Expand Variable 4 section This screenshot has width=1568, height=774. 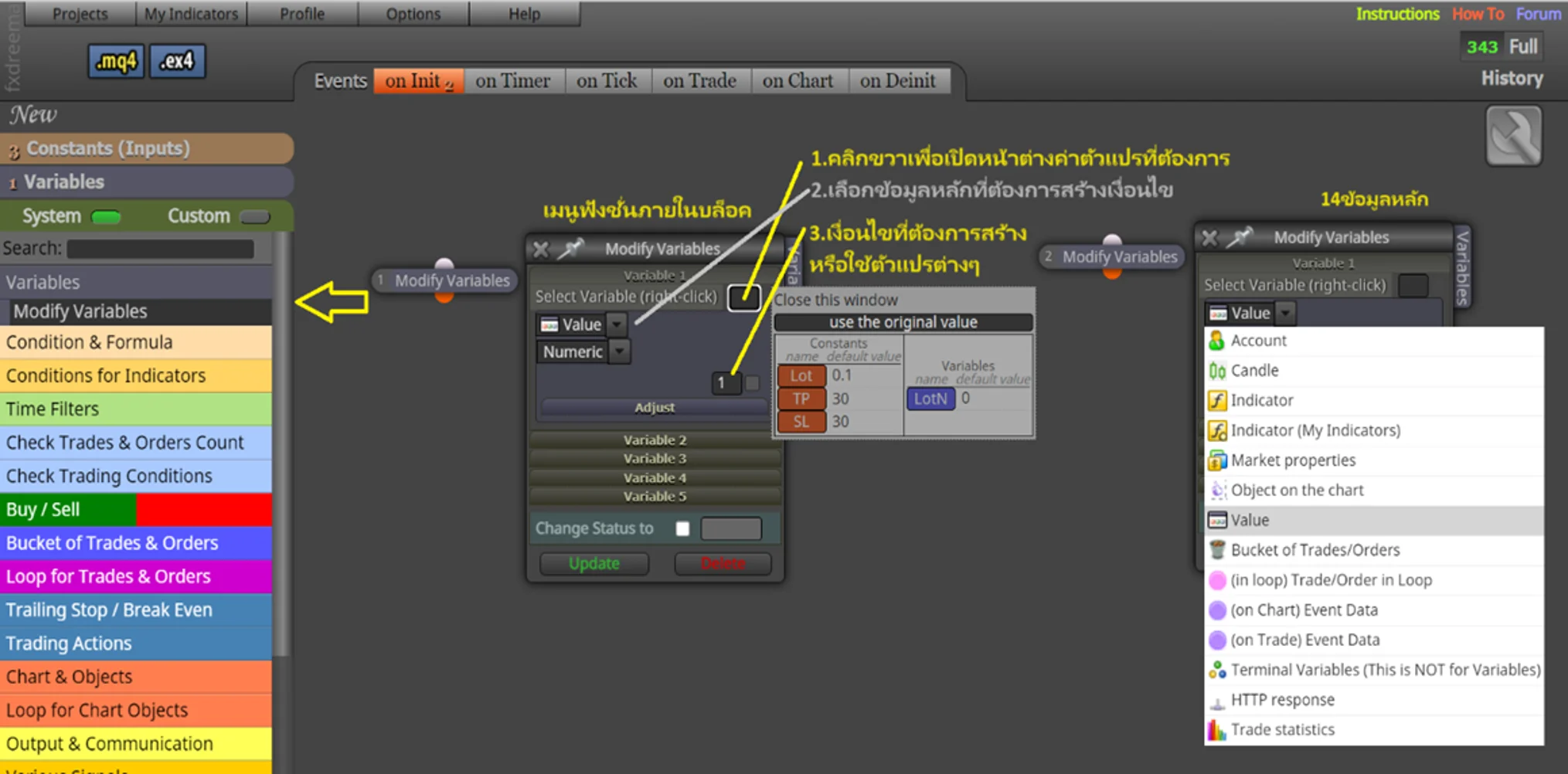pyautogui.click(x=655, y=477)
